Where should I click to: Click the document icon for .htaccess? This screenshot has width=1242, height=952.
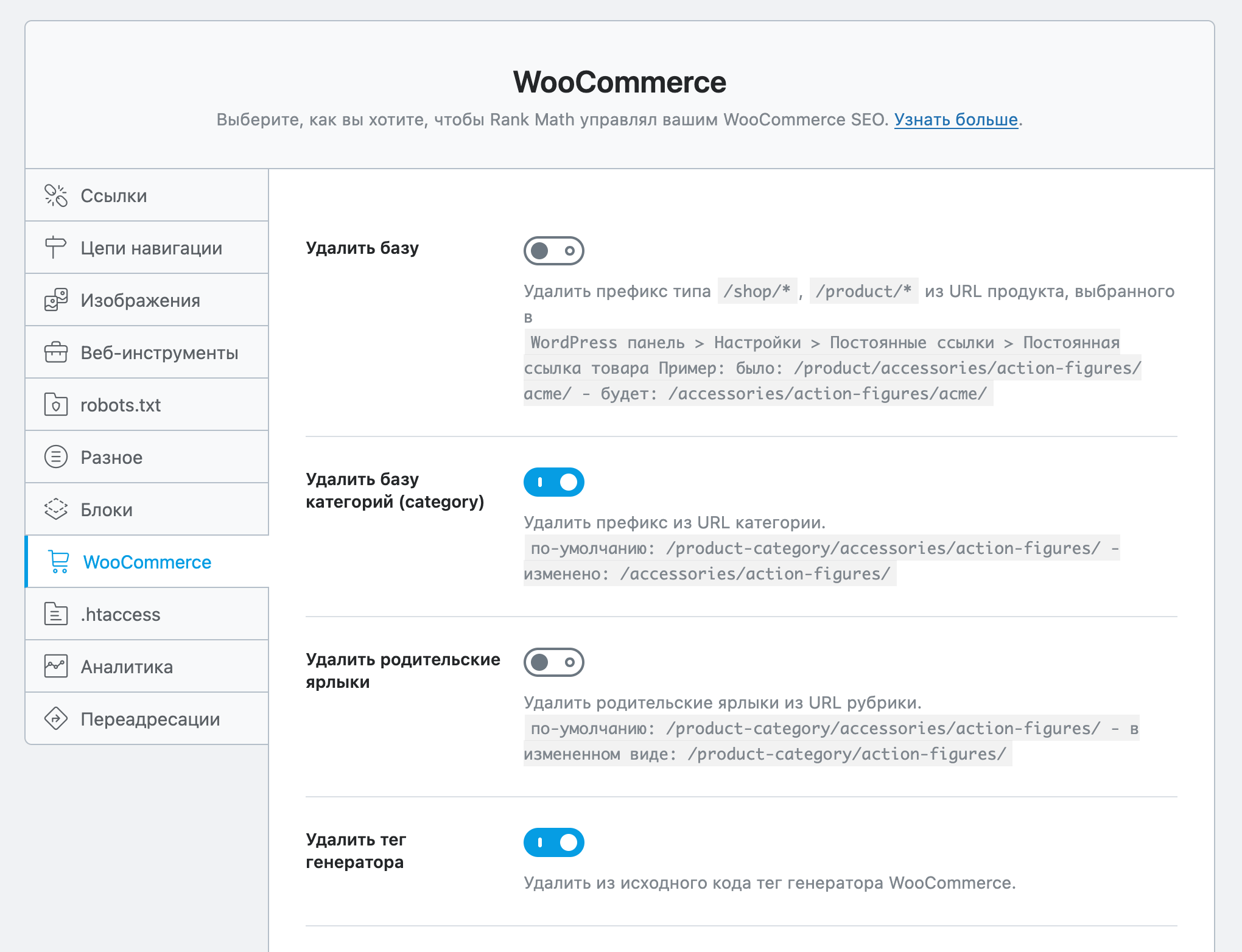56,614
